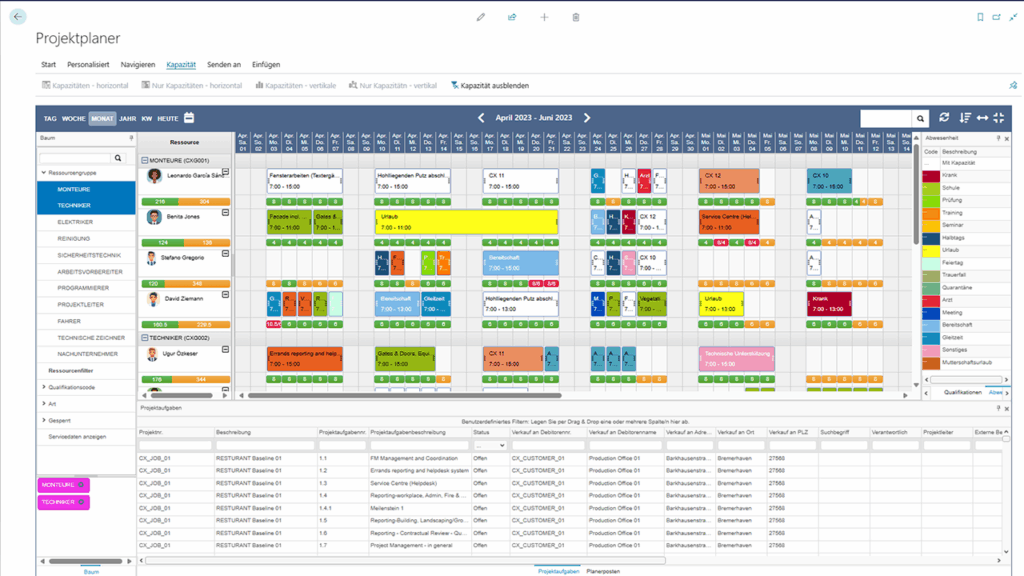Switch timeline to WOCHE view
This screenshot has width=1024, height=576.
[x=74, y=118]
